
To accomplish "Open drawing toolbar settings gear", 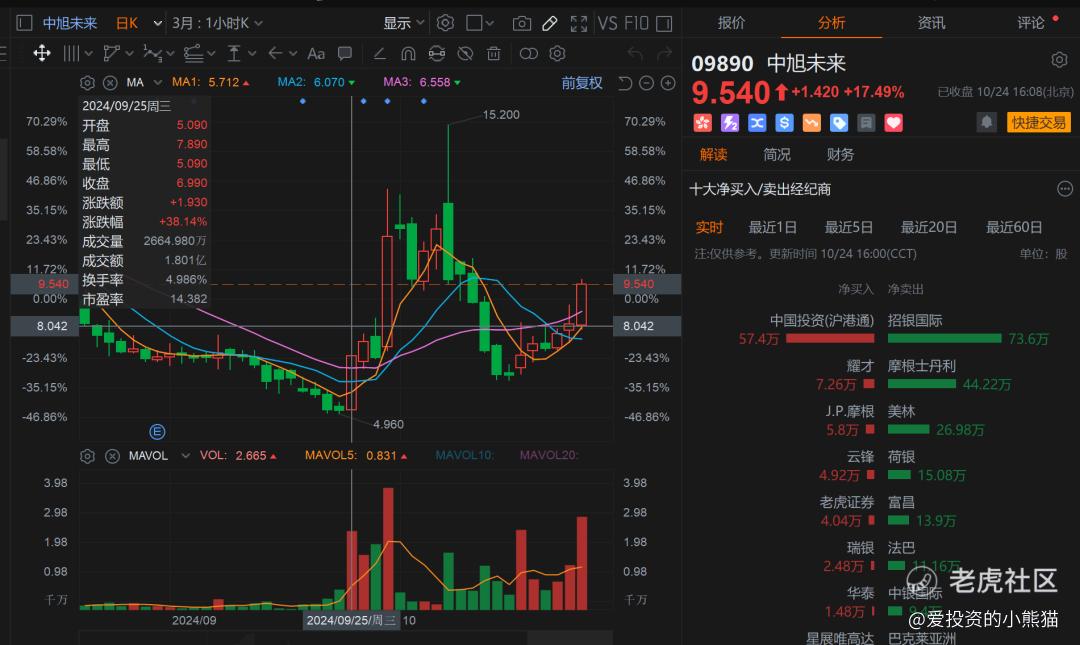I will 557,53.
